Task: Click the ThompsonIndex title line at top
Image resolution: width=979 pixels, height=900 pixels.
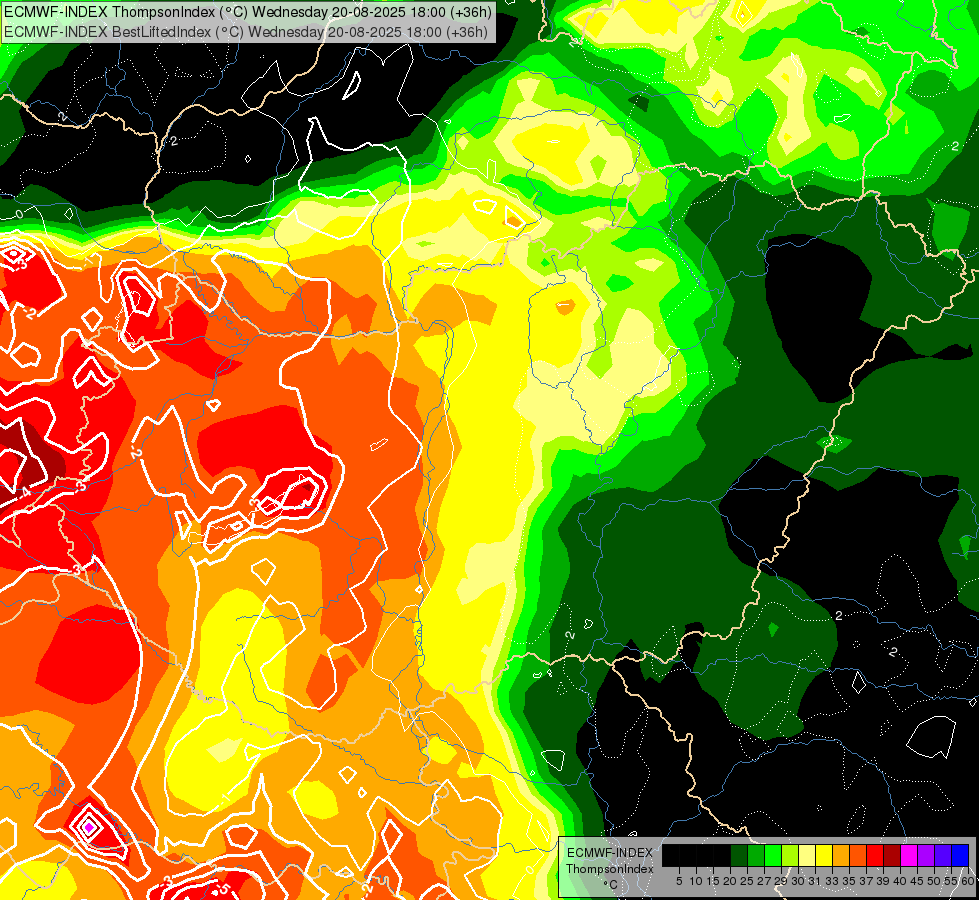Action: (248, 12)
